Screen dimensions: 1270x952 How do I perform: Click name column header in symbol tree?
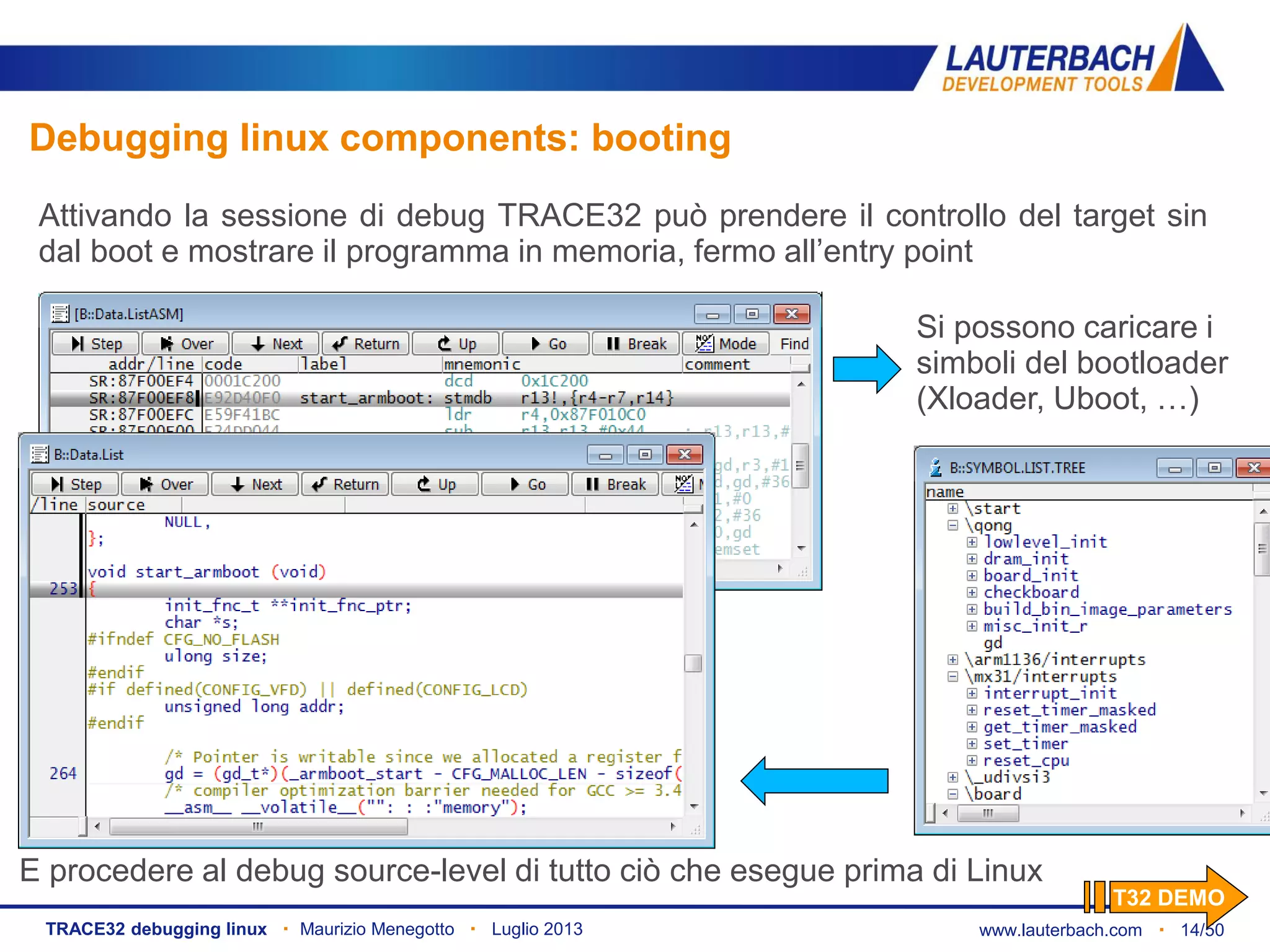[x=1088, y=492]
